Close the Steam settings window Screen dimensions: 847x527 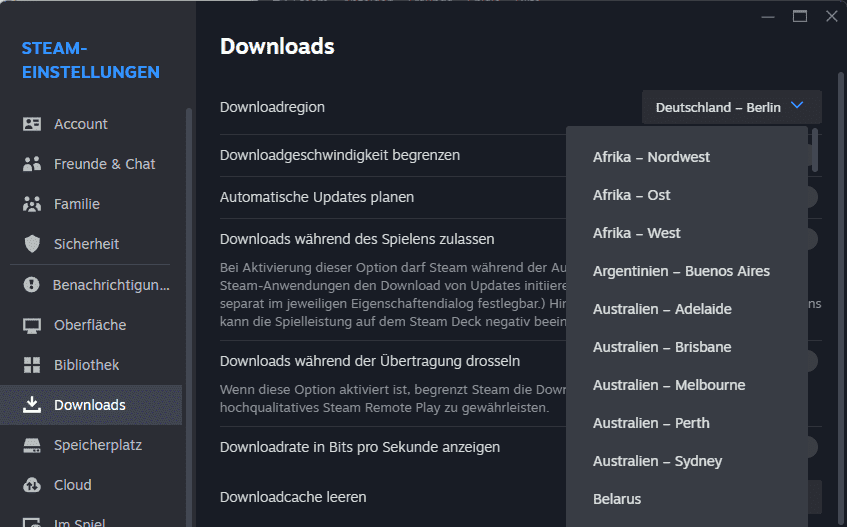coord(832,17)
